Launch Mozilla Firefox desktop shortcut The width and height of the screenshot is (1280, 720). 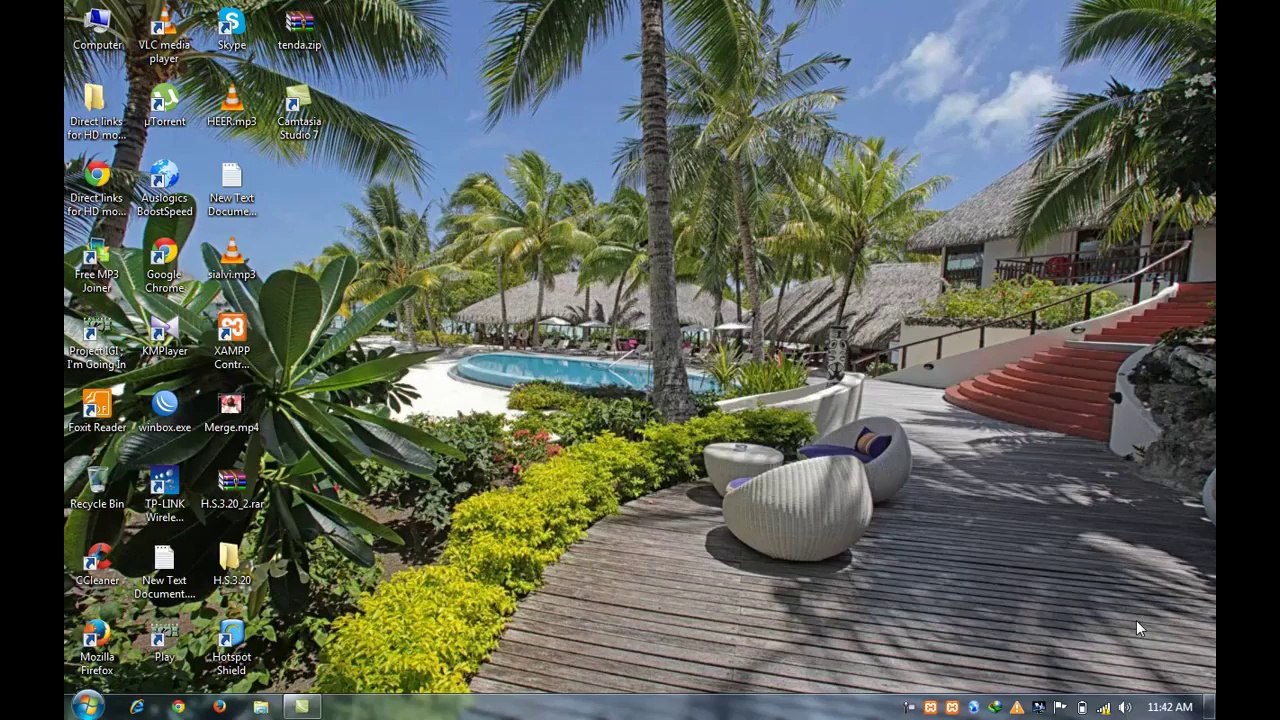(x=97, y=649)
